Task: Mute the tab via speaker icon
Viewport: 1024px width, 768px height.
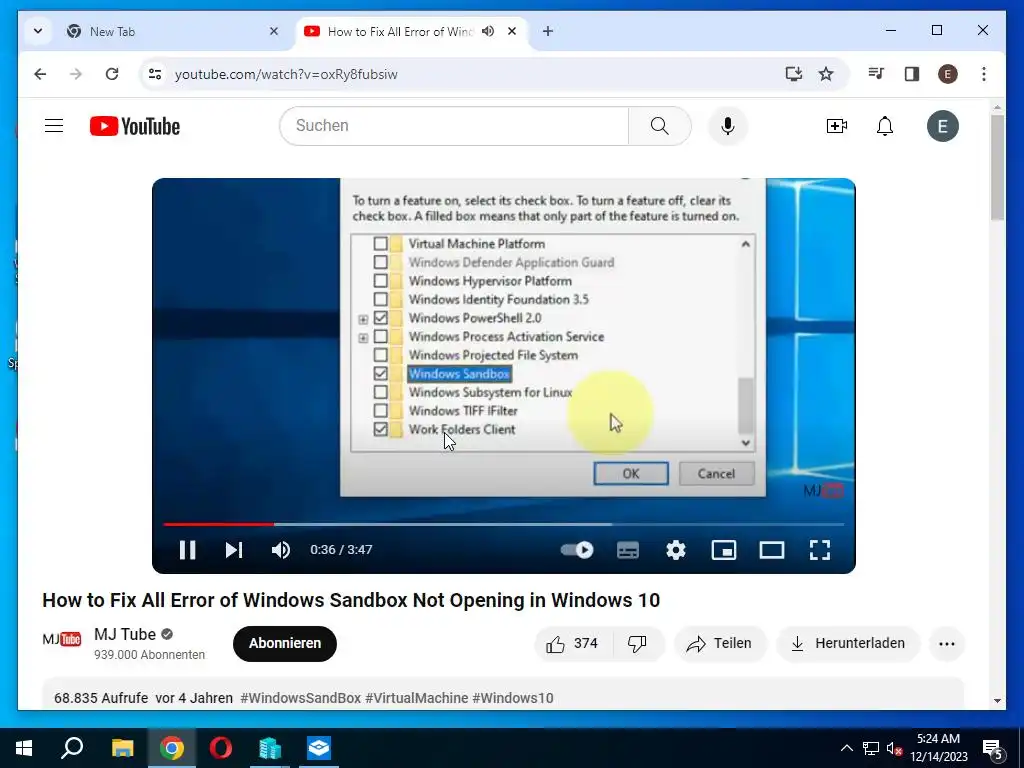Action: [x=488, y=31]
